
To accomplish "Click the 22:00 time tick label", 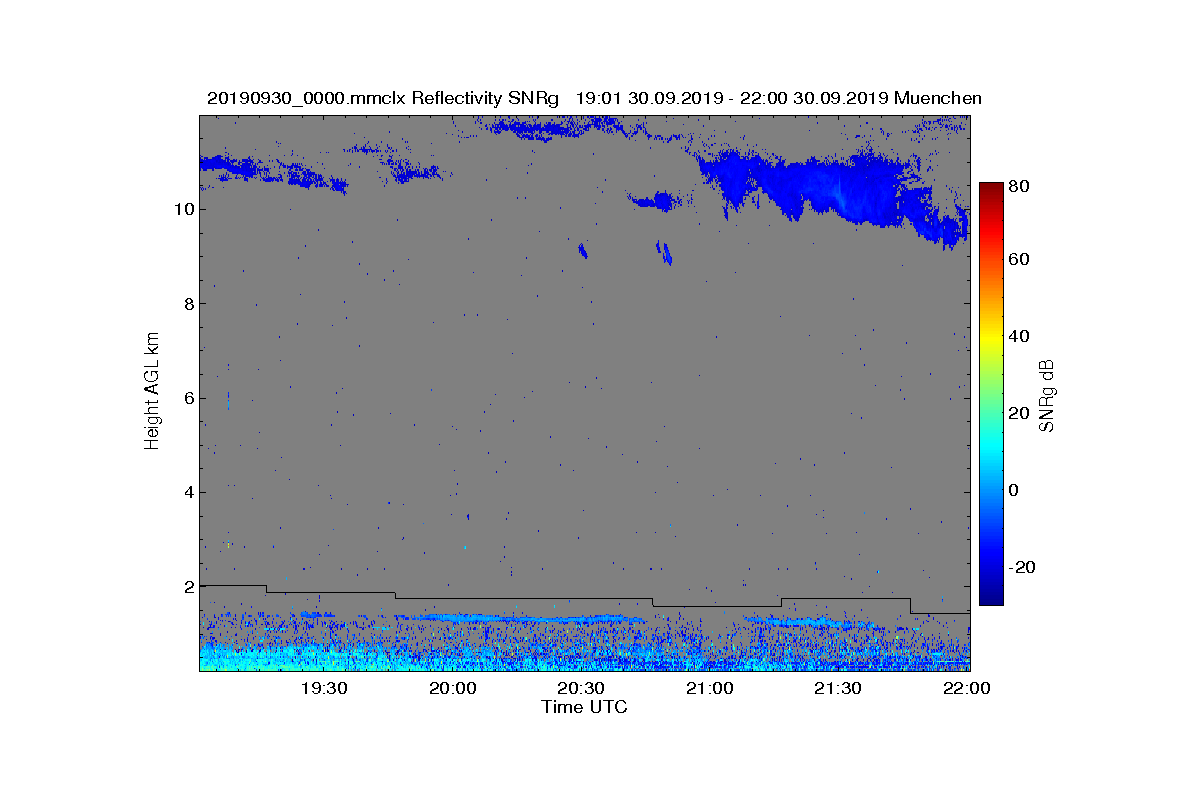I will 966,688.
